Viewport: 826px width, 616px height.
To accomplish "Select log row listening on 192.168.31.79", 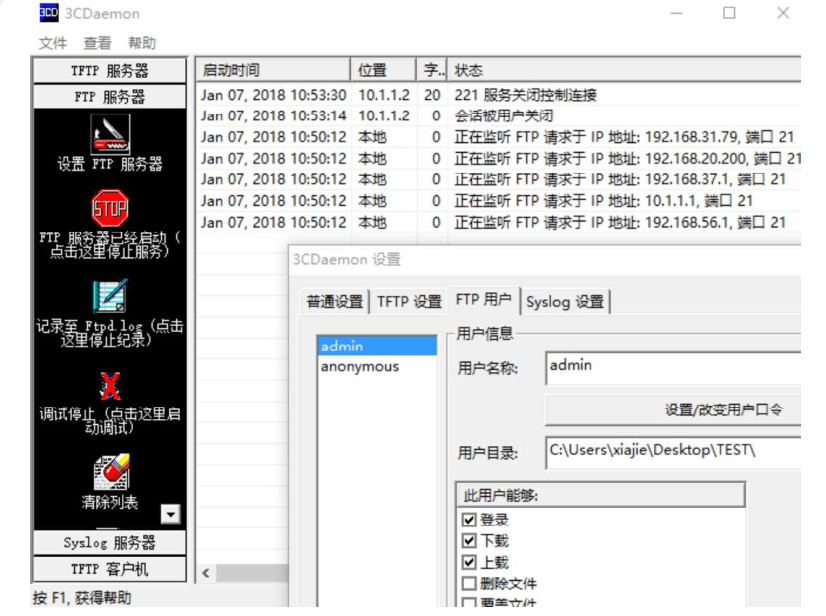I will pos(499,137).
